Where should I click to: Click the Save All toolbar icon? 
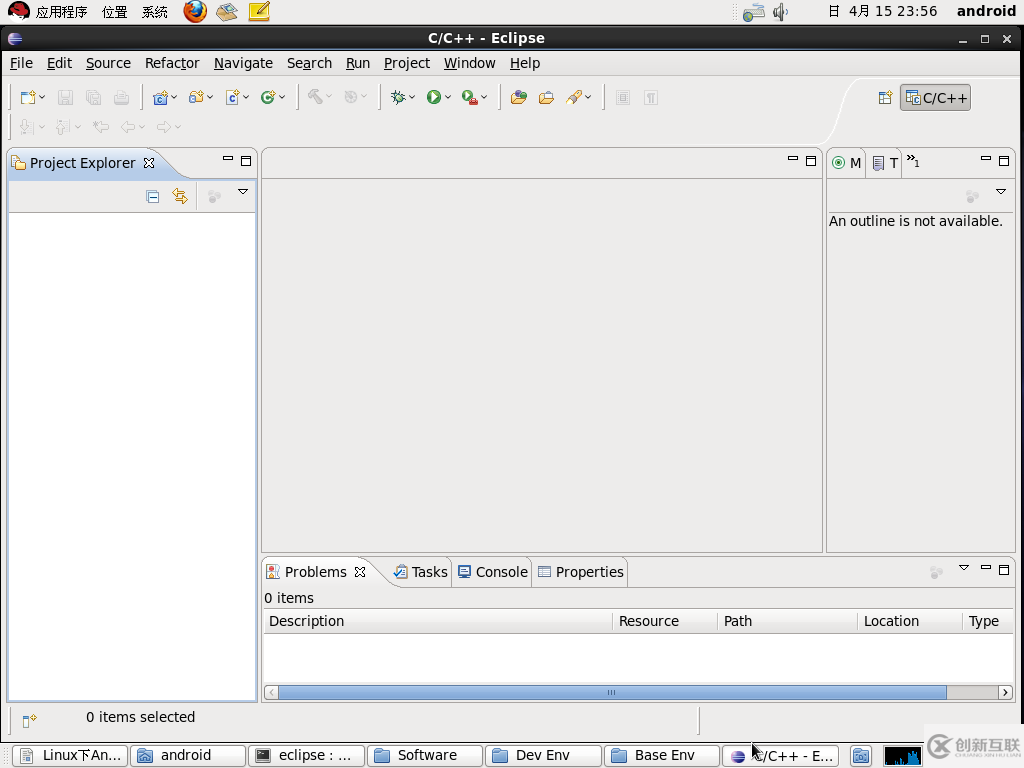click(x=93, y=98)
